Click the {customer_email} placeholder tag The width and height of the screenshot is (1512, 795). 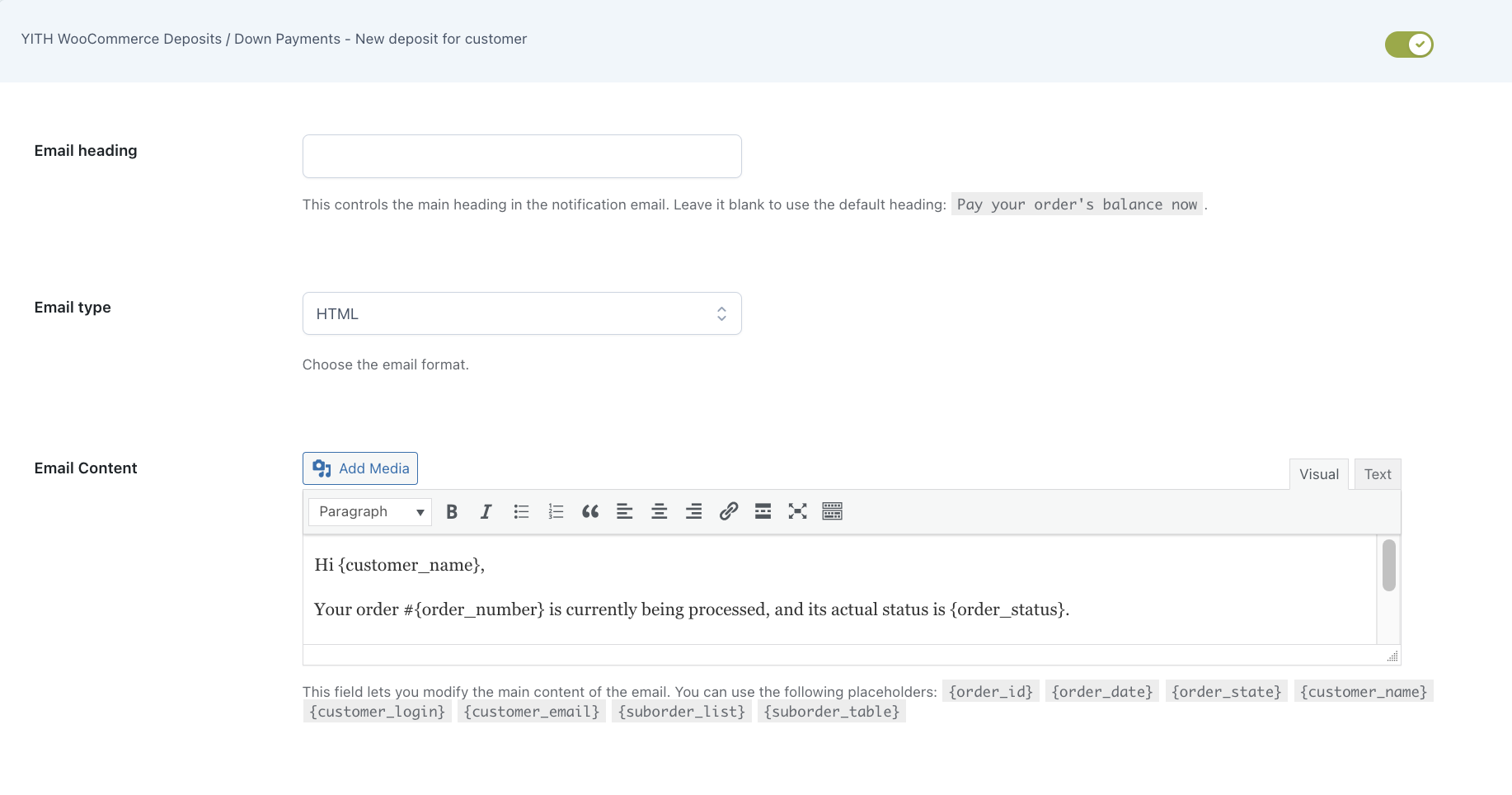[532, 711]
